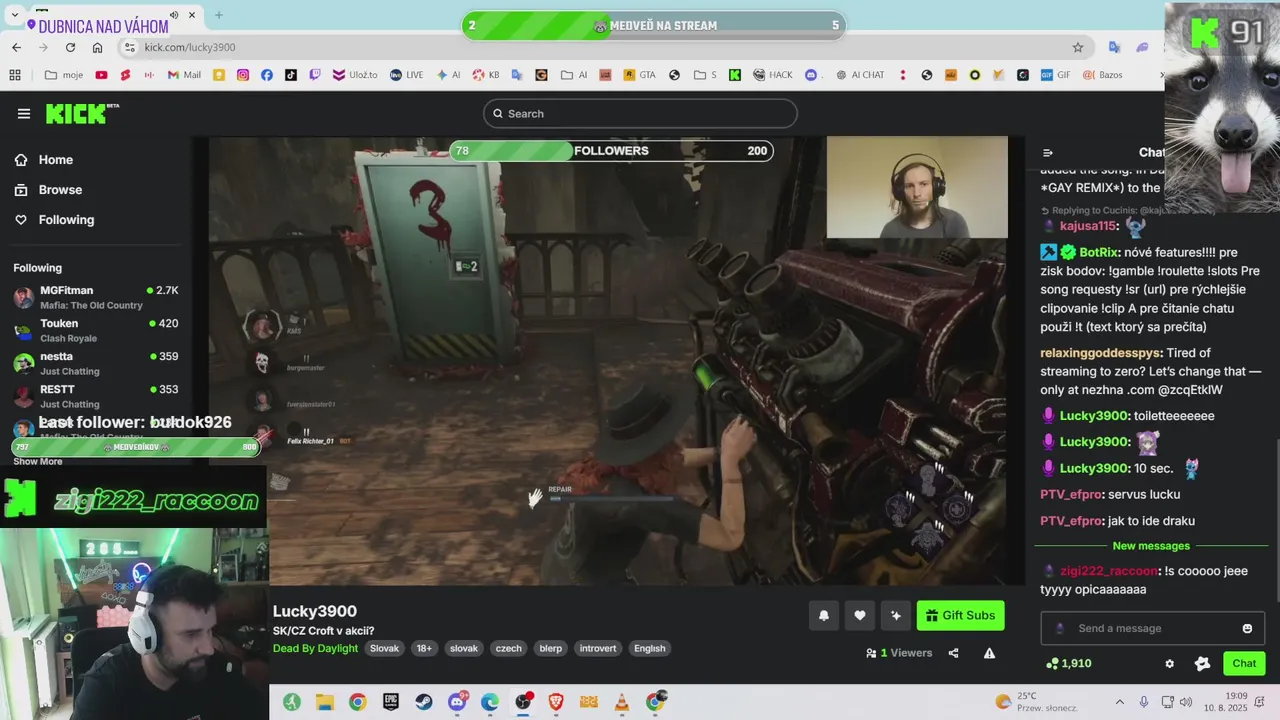Show hidden system tray icons chevron

1120,702
